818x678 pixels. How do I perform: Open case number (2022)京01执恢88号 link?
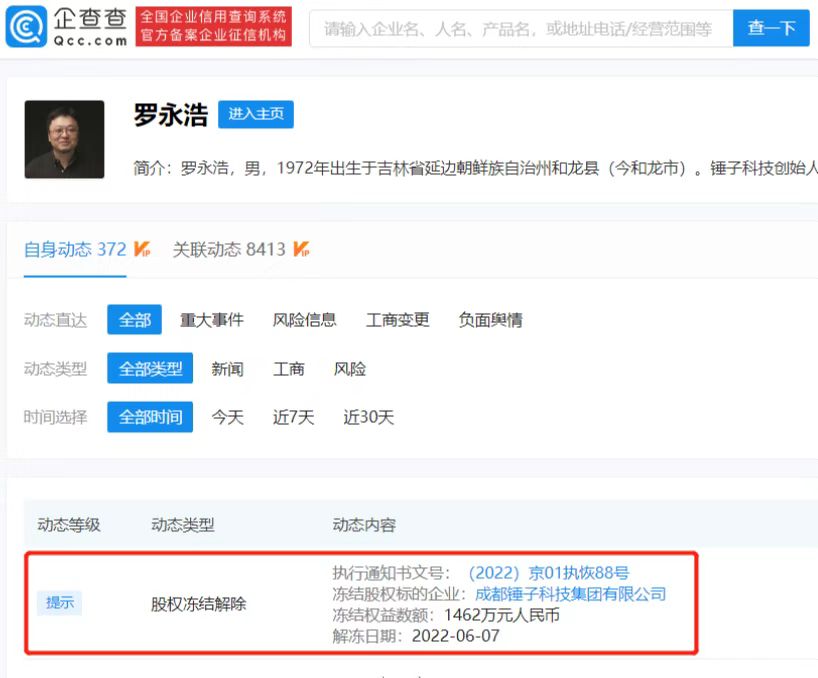(548, 573)
